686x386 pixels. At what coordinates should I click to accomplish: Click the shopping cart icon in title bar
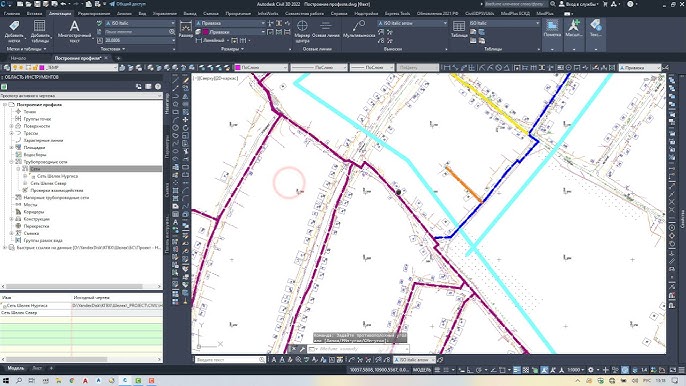pos(605,4)
